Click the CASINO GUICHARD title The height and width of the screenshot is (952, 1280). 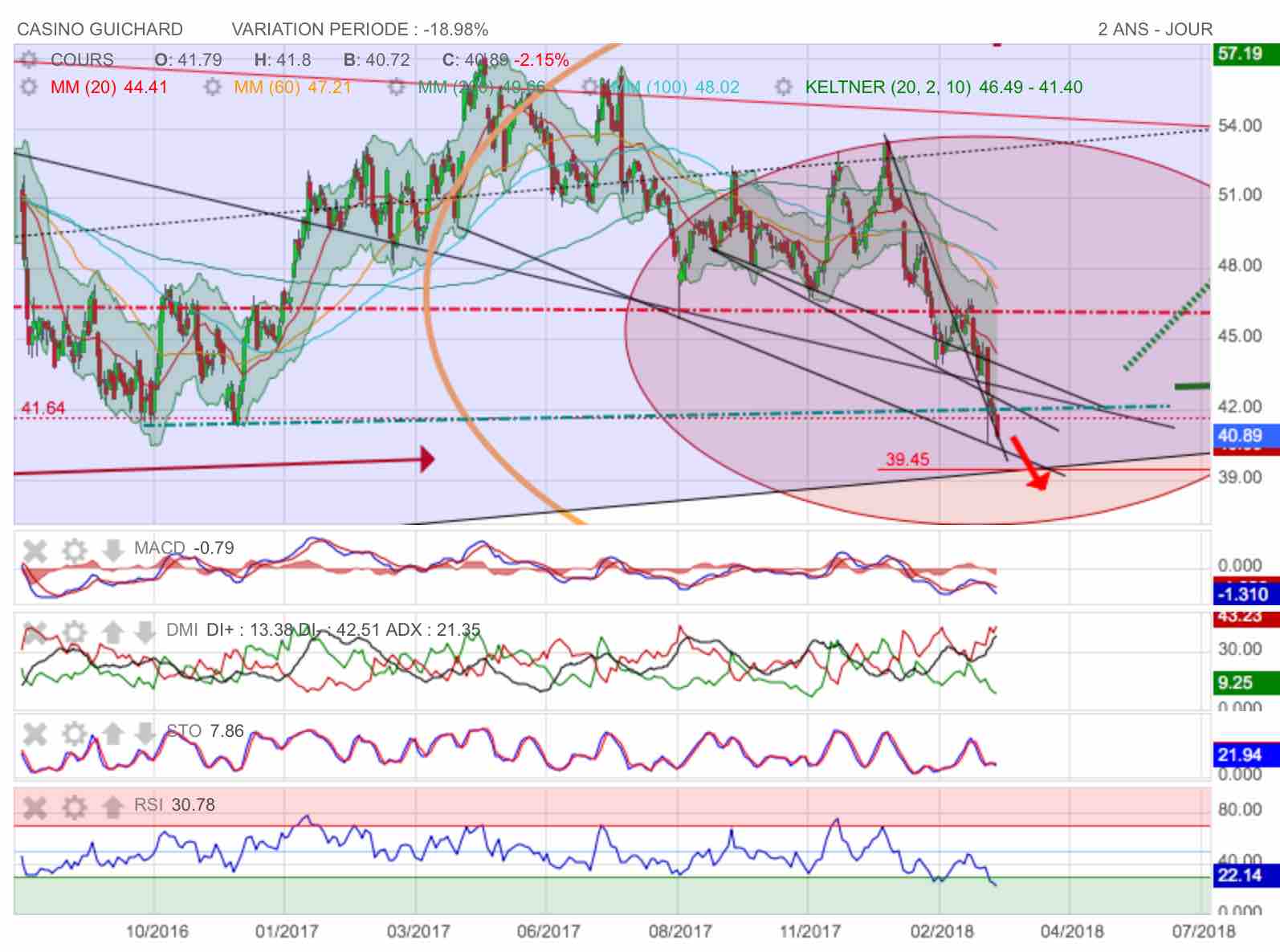[x=100, y=30]
